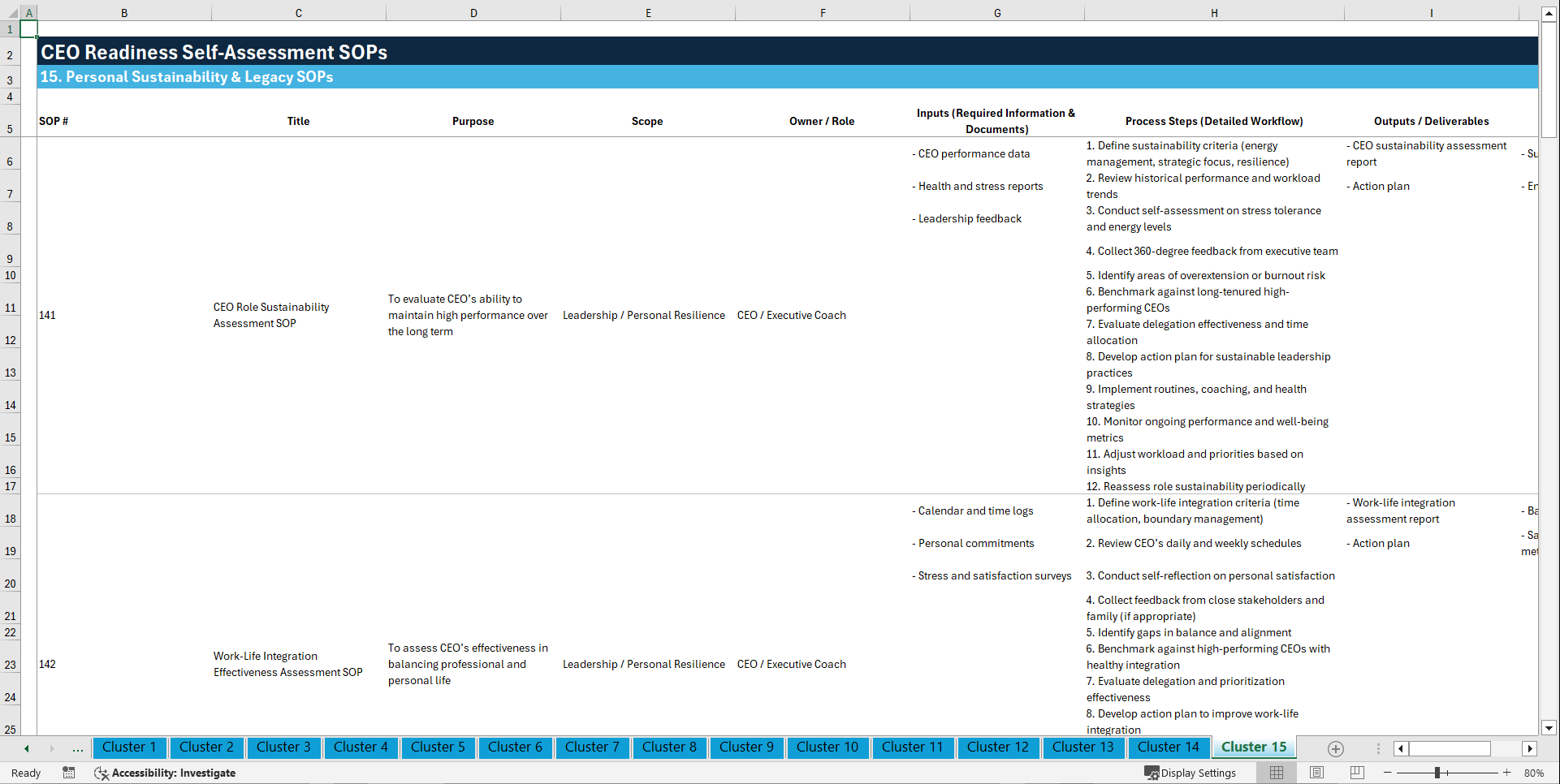Select the Cluster 14 tab
Viewport: 1560px width, 784px height.
click(1169, 747)
